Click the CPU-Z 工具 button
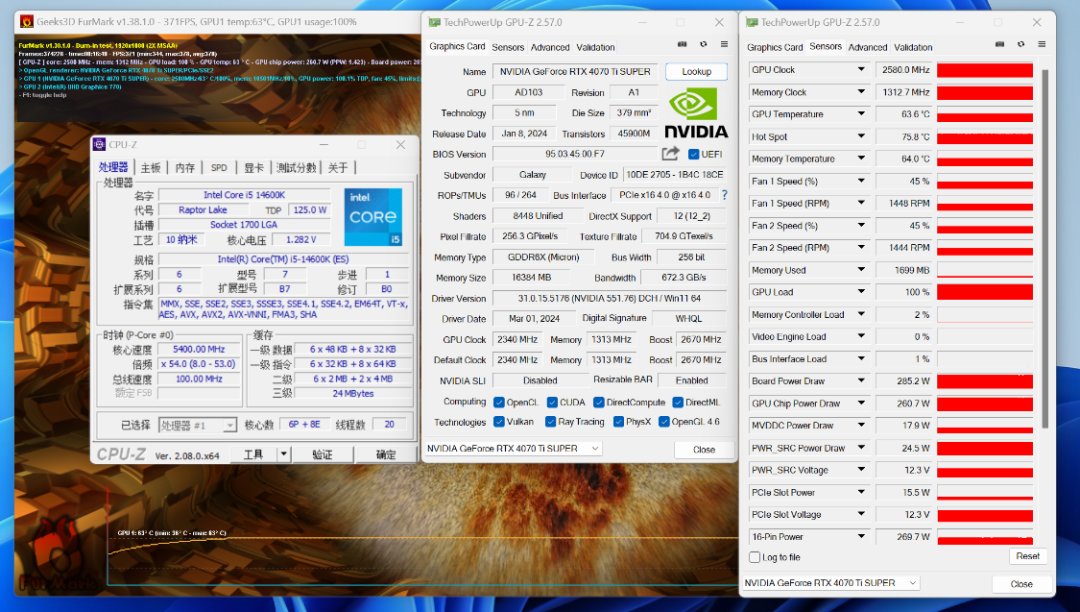1080x612 pixels. click(253, 454)
